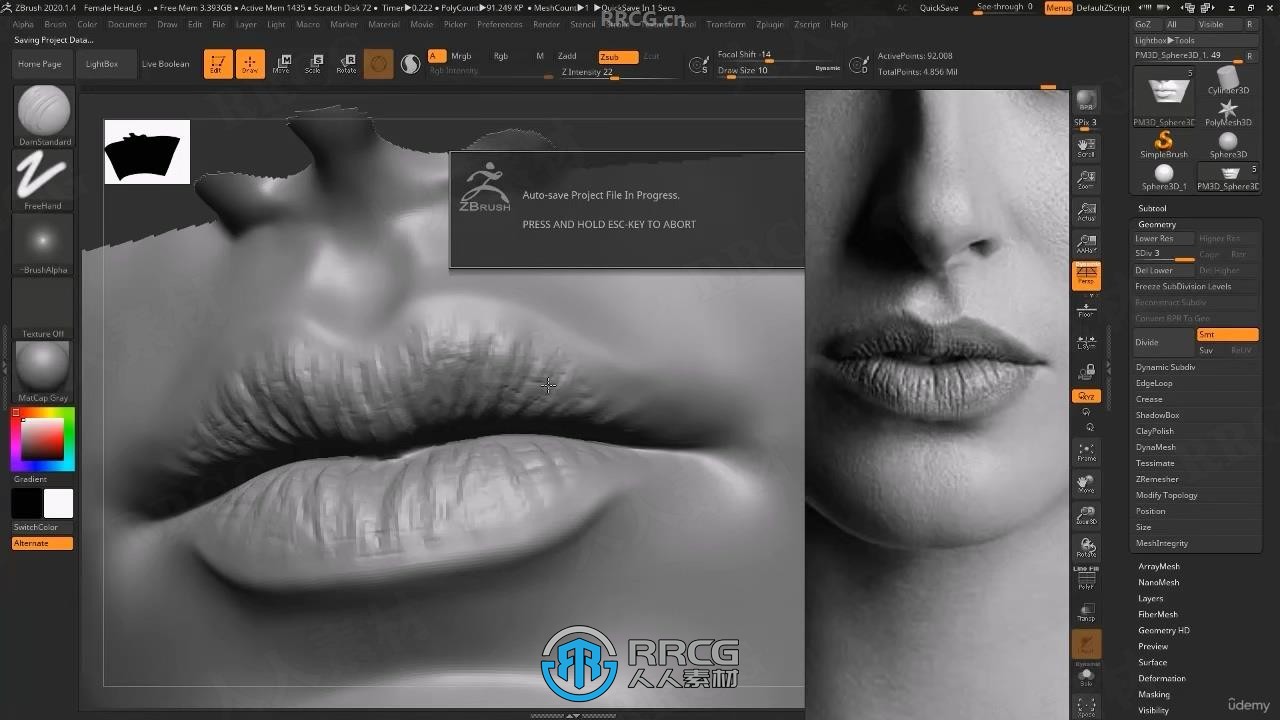Open the FreeHand stroke picker
Screen dimensions: 1280x720
click(x=44, y=180)
